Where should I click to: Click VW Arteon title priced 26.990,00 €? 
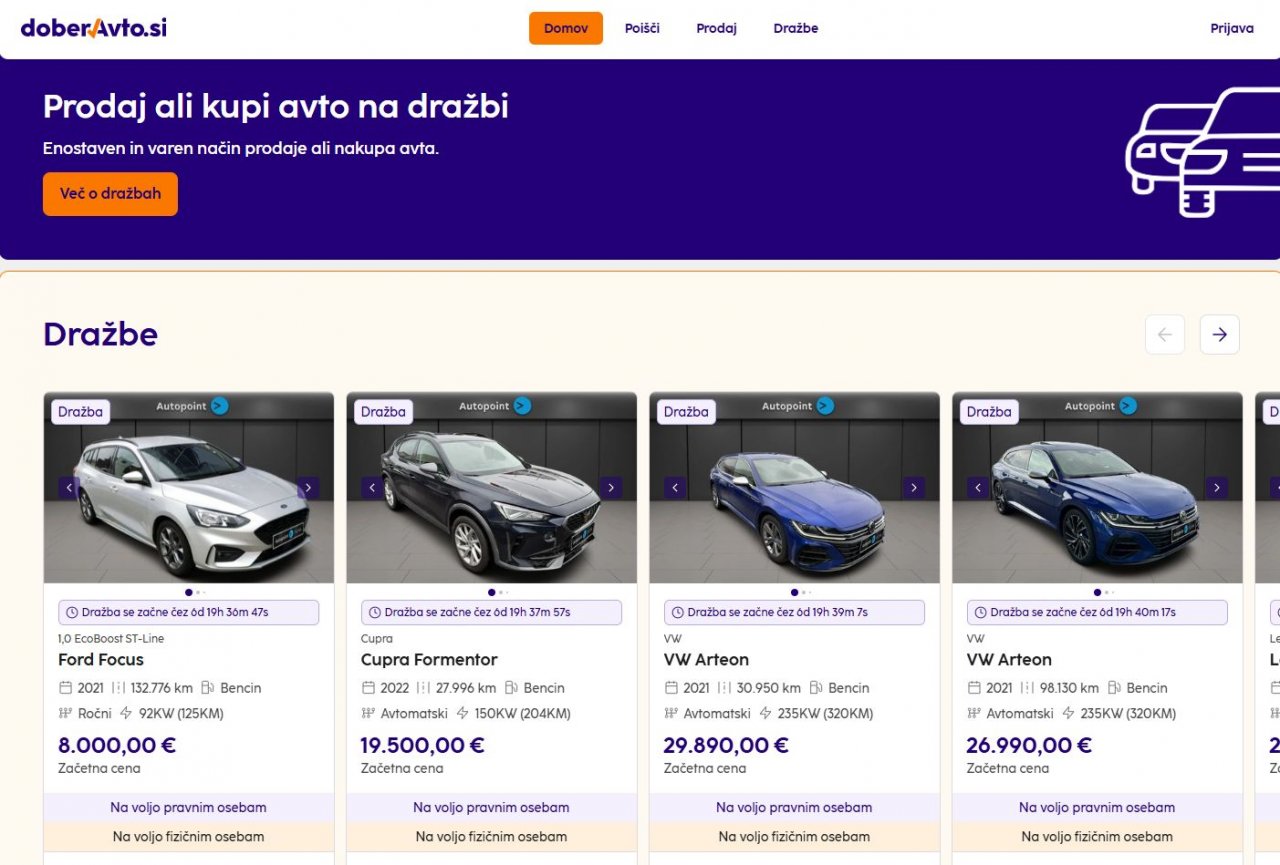coord(1009,660)
